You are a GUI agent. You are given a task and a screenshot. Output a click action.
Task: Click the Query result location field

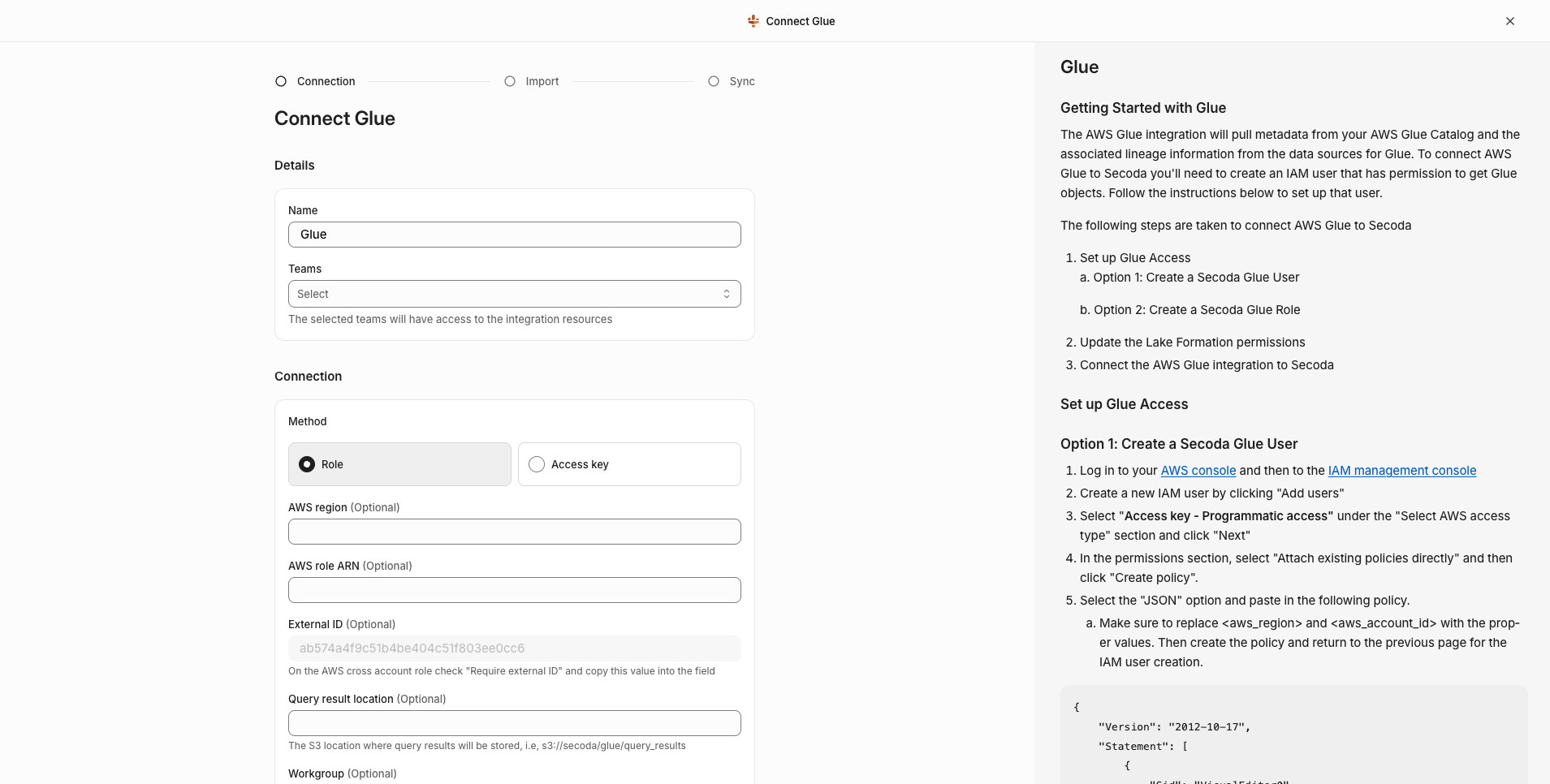tap(514, 723)
